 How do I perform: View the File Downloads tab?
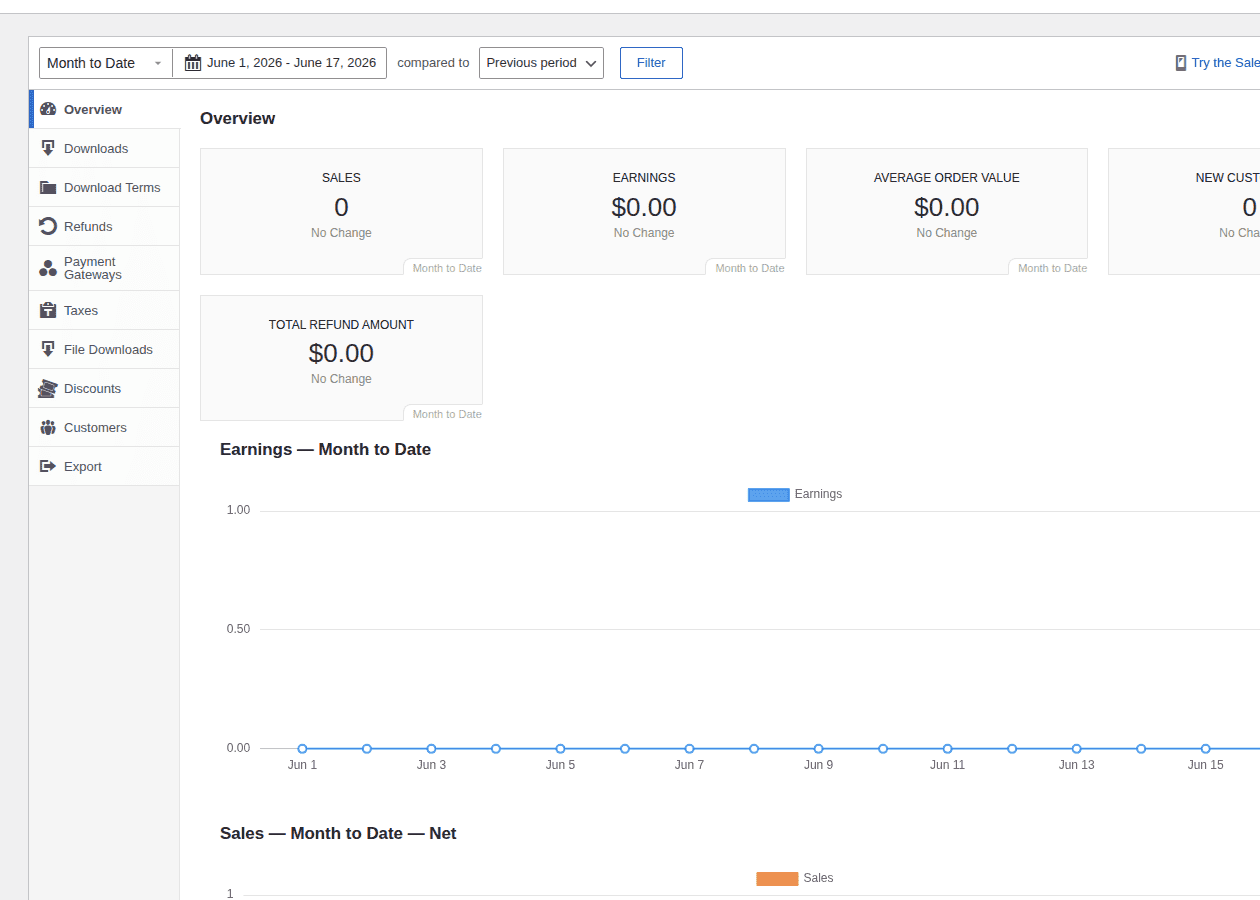(105, 349)
